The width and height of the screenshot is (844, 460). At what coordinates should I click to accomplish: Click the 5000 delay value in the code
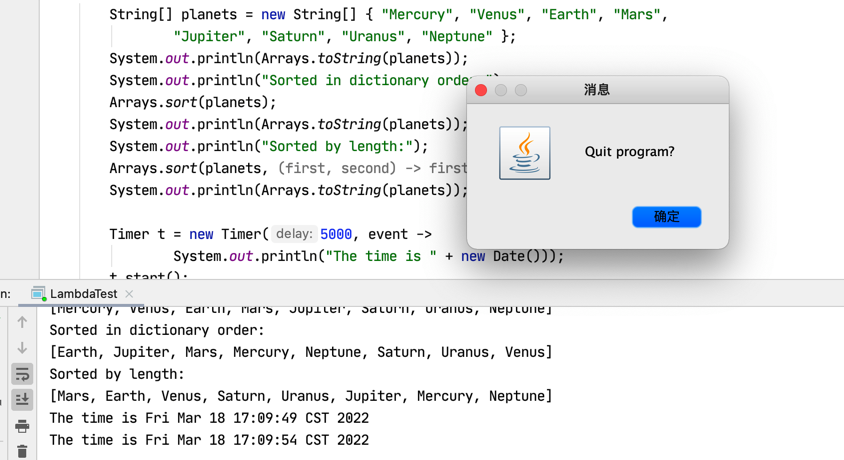pyautogui.click(x=336, y=234)
